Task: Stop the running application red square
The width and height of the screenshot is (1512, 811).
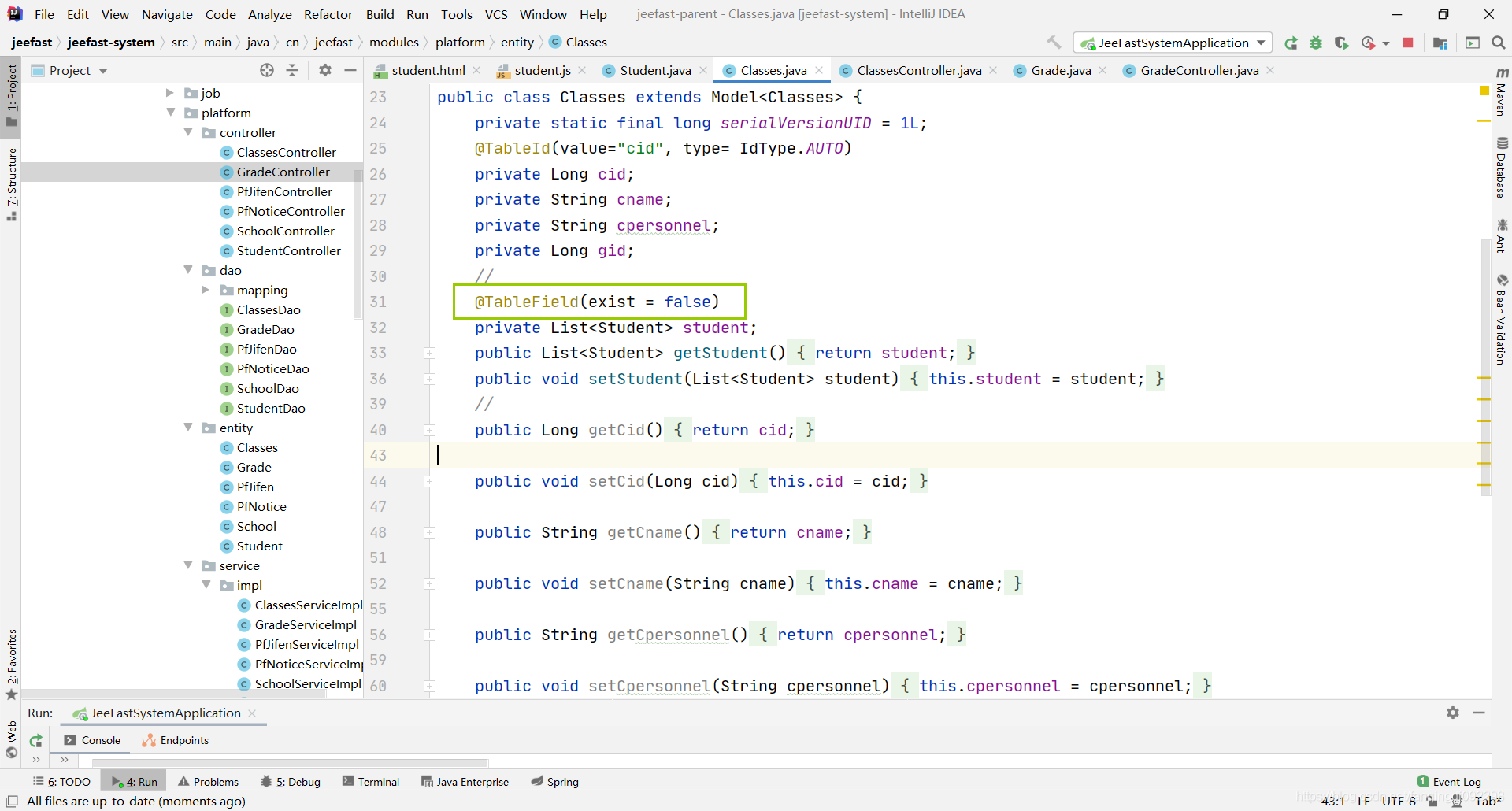Action: click(x=1408, y=43)
